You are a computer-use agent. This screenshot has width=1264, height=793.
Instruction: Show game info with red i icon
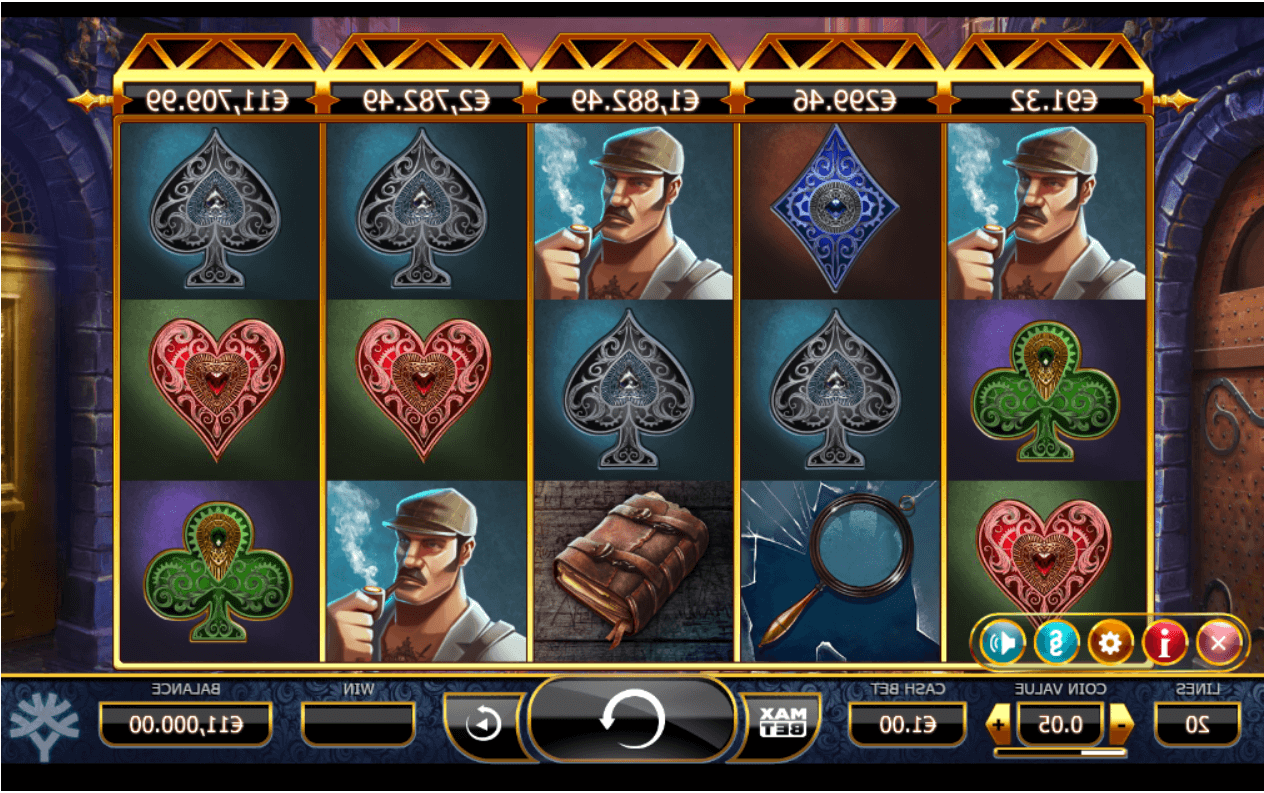pyautogui.click(x=1164, y=643)
